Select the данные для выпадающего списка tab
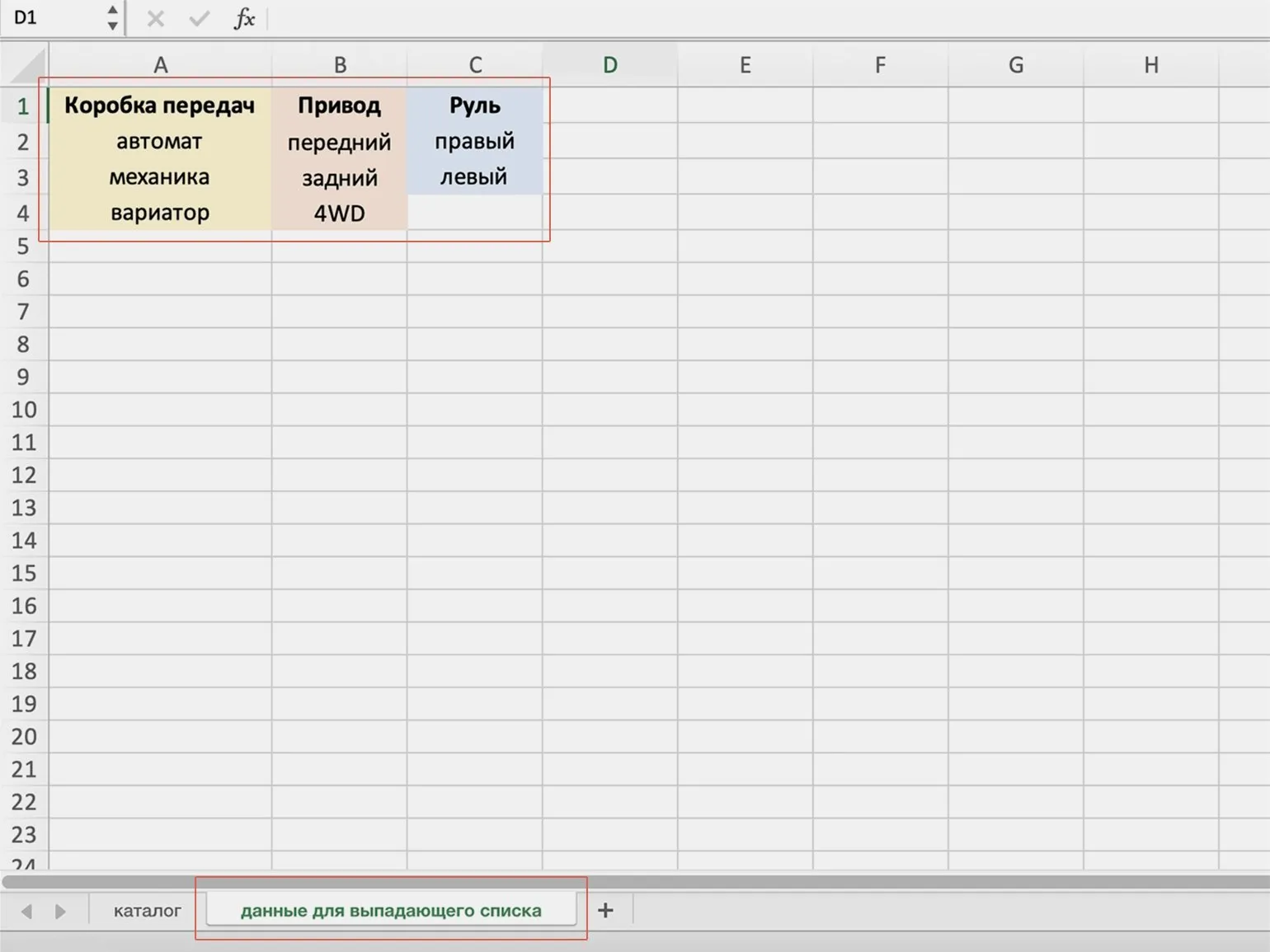This screenshot has height=952, width=1270. pyautogui.click(x=391, y=911)
